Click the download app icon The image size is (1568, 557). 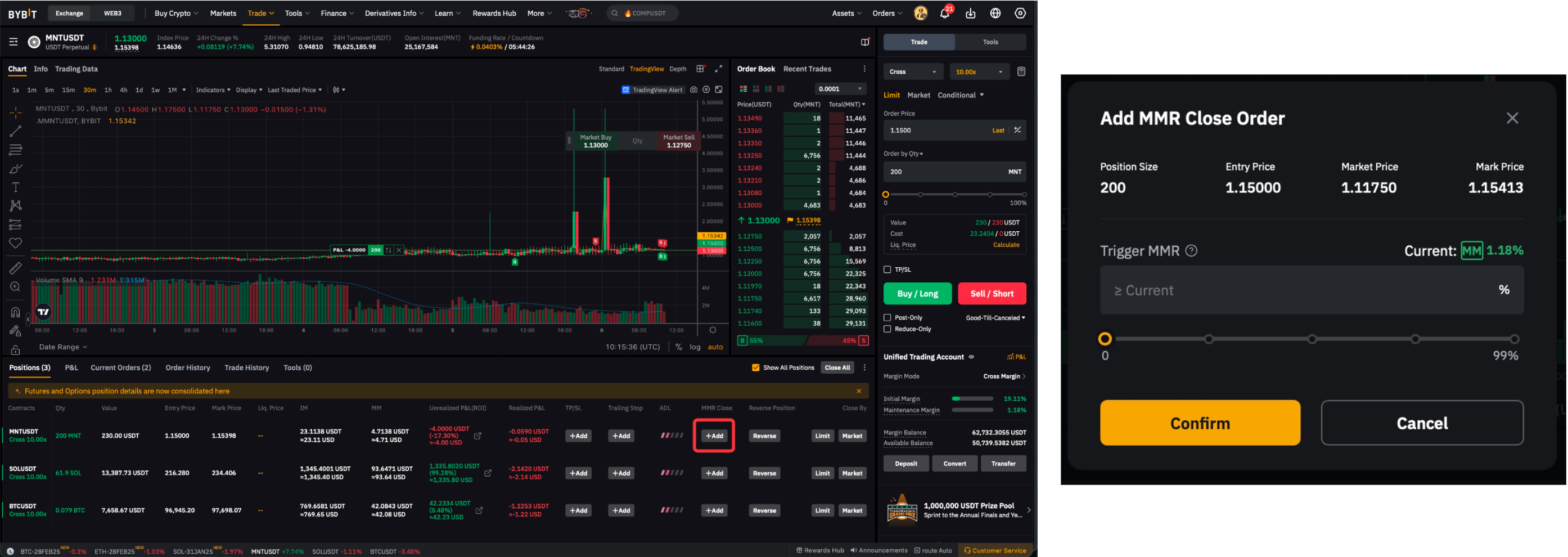970,14
